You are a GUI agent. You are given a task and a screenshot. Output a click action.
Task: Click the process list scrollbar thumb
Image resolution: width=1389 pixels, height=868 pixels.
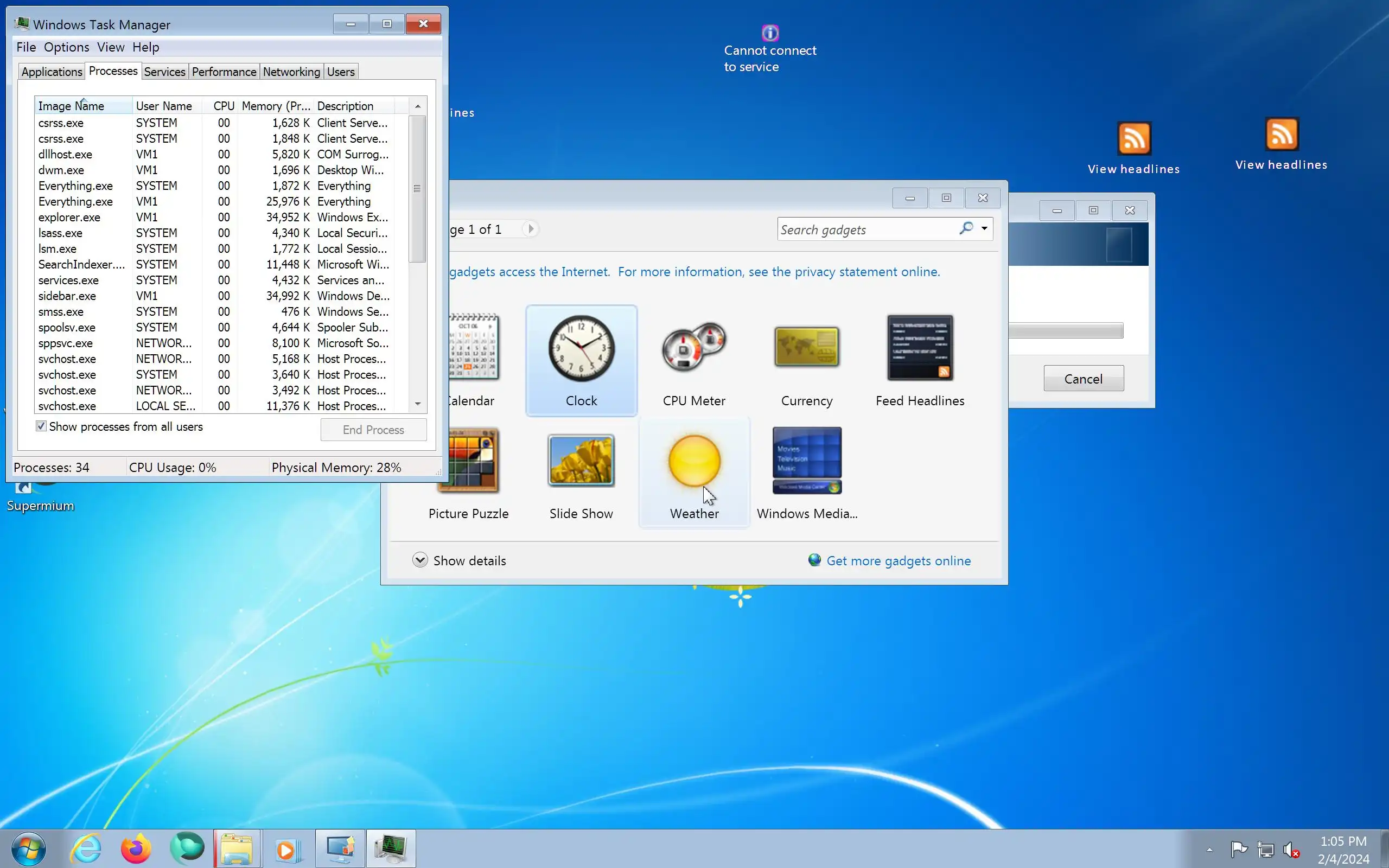417,188
